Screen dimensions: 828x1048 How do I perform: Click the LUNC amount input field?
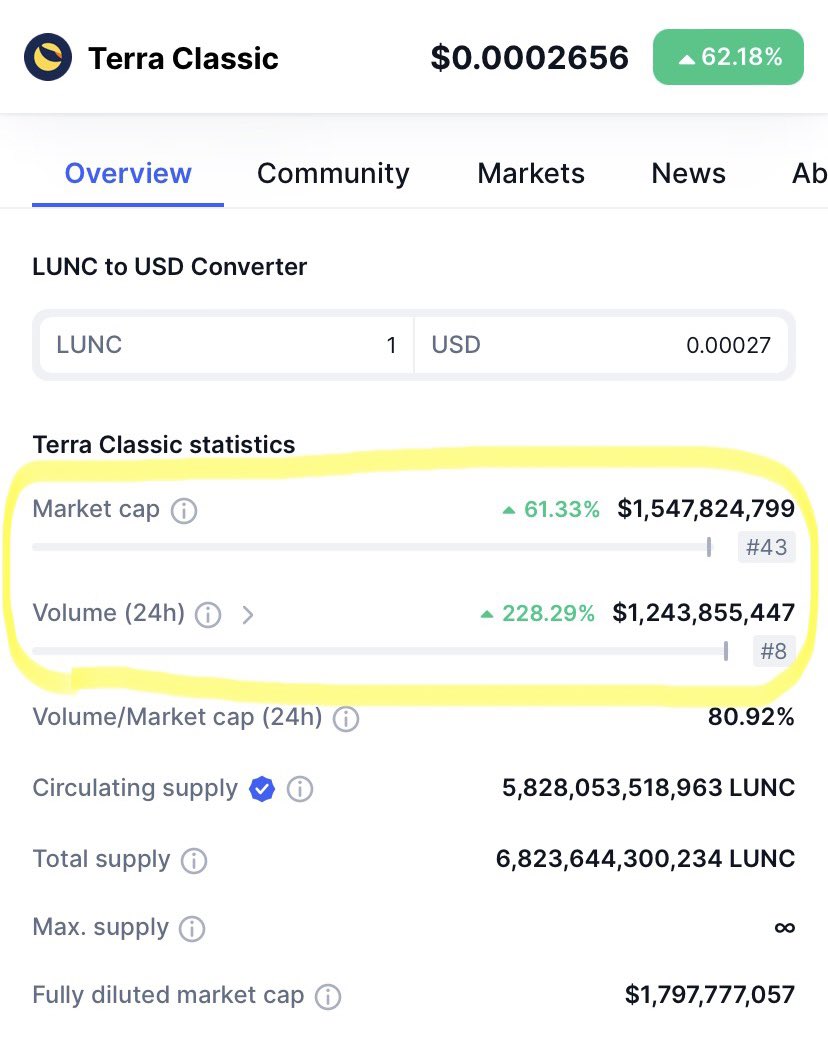(x=227, y=345)
